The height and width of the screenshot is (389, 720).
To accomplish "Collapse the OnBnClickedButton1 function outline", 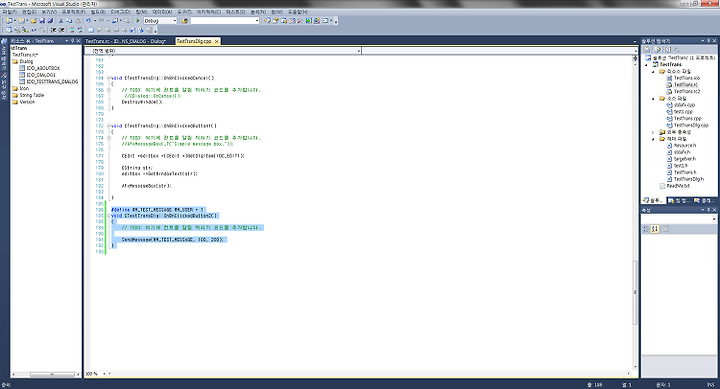I will (x=109, y=126).
